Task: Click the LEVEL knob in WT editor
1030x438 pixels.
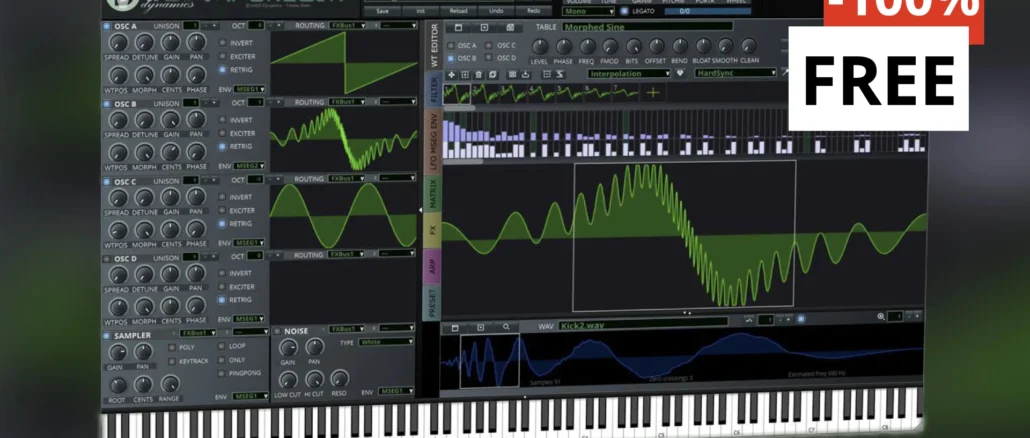Action: [539, 47]
